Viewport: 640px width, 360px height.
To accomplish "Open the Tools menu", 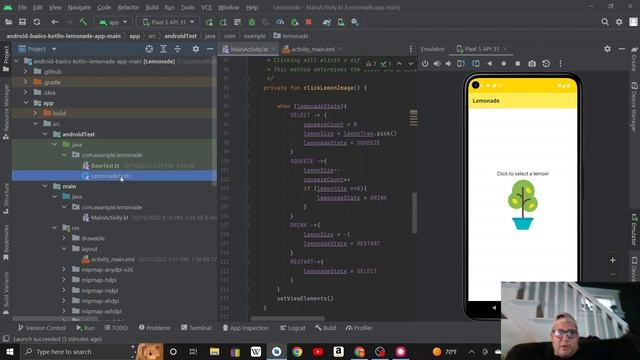I will [x=187, y=7].
